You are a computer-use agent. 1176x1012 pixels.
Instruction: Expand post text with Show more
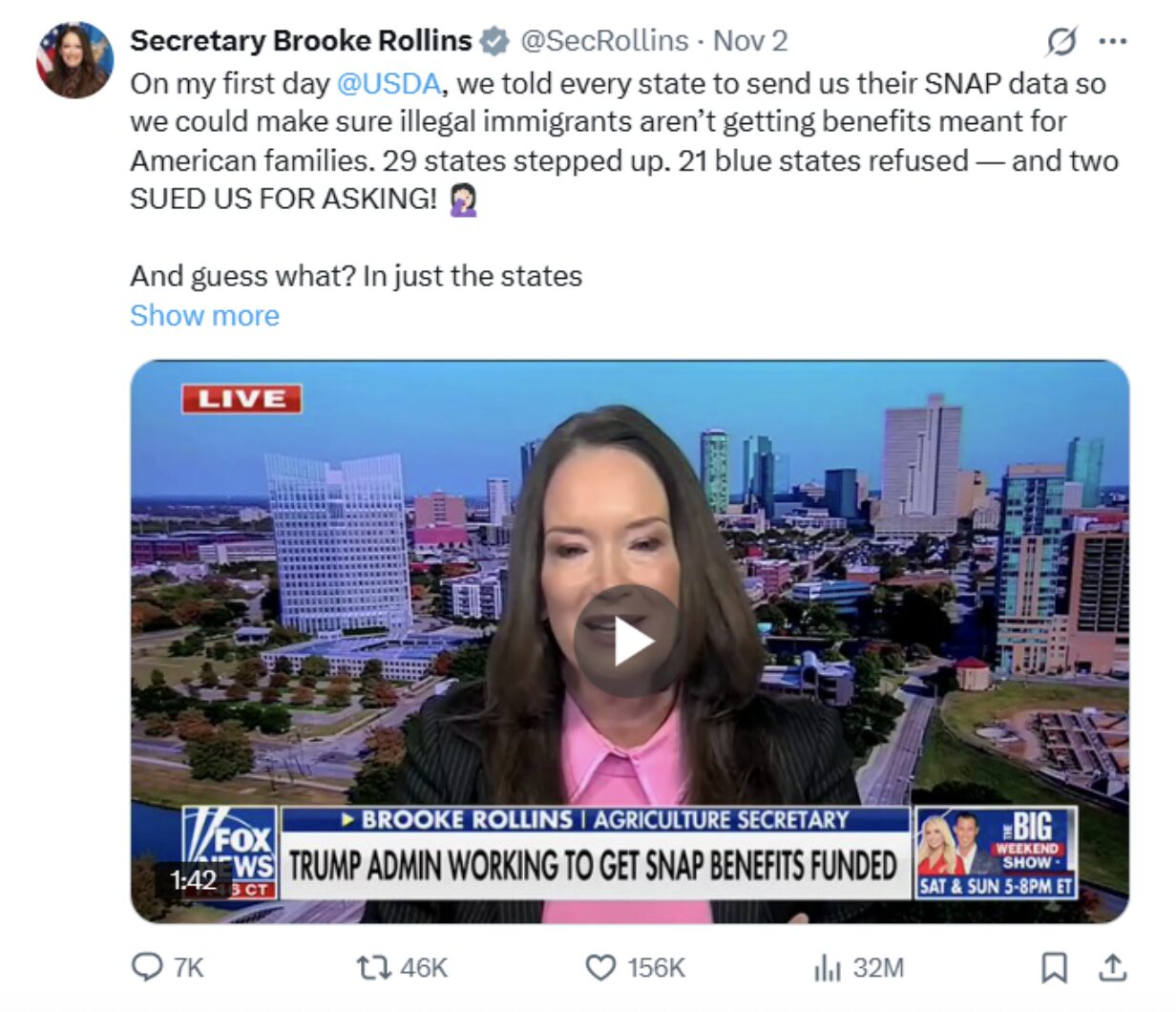click(204, 315)
